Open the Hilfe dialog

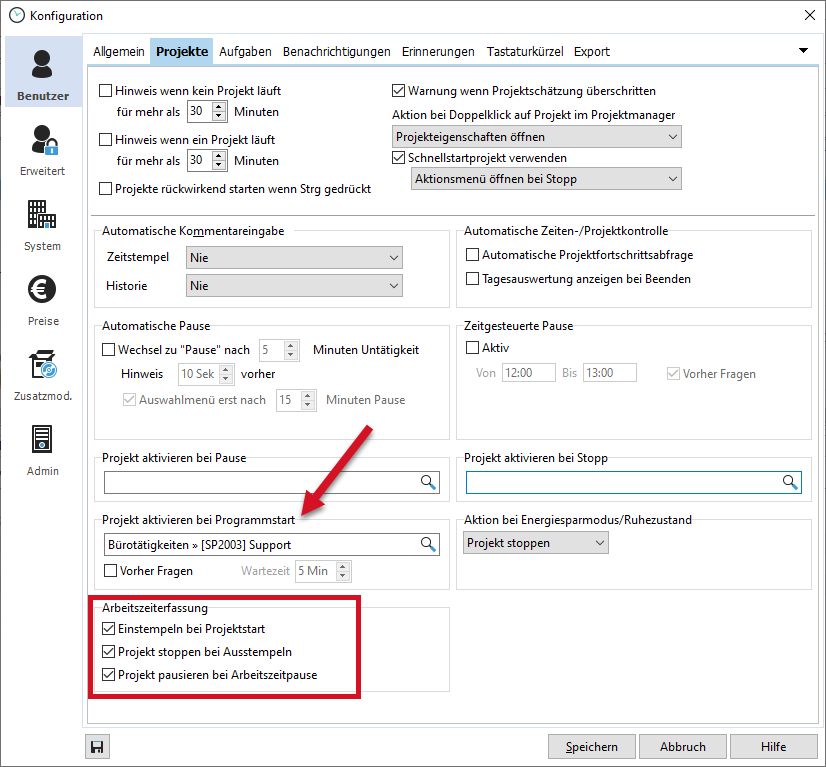pyautogui.click(x=773, y=746)
